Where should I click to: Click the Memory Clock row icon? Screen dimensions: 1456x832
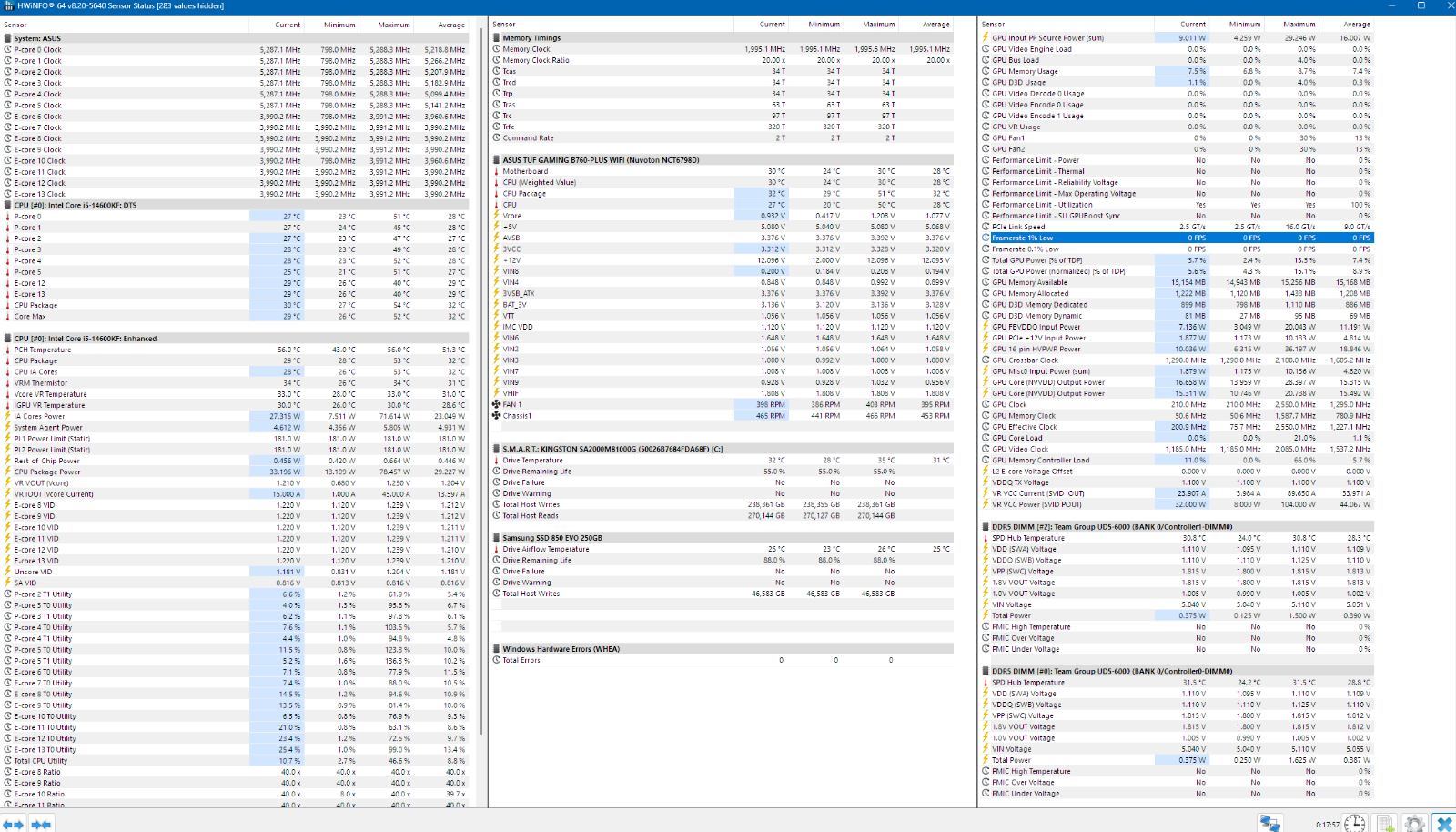pos(497,49)
